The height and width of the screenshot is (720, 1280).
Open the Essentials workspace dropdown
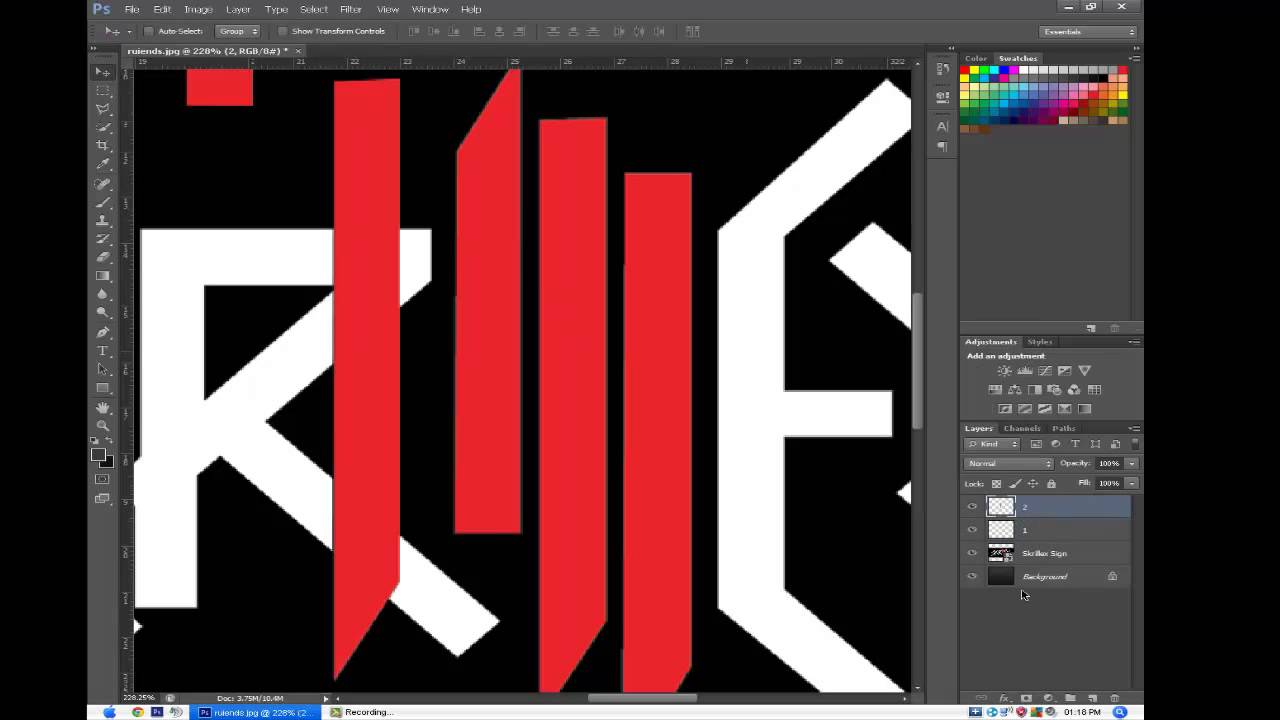point(1088,32)
